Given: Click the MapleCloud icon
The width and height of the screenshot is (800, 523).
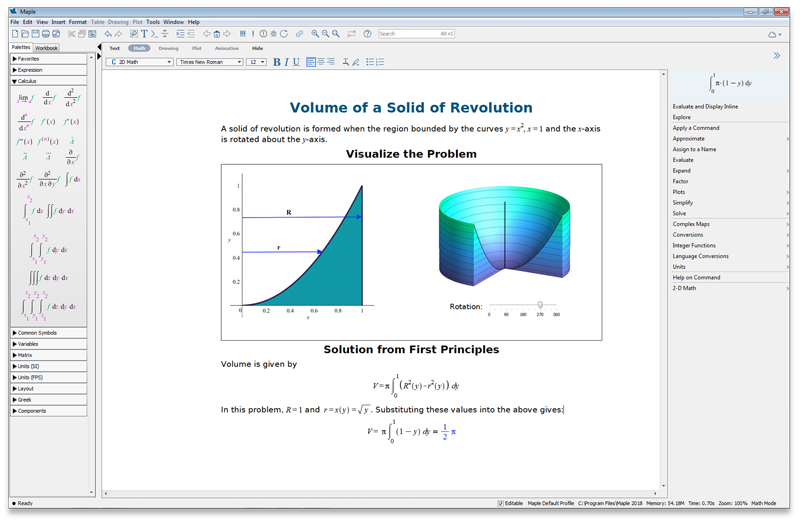Looking at the screenshot, I should click(773, 34).
